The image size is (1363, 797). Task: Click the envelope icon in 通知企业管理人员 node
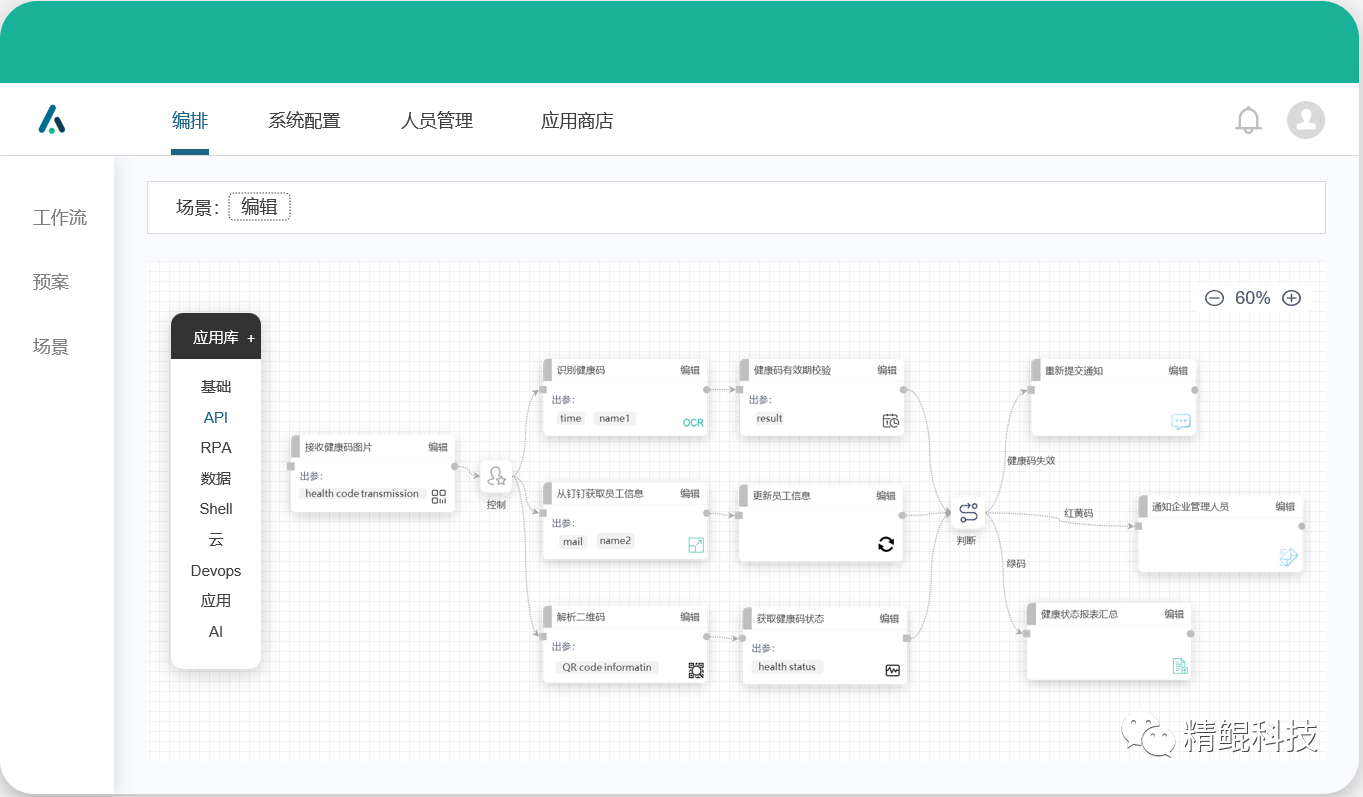point(1287,558)
